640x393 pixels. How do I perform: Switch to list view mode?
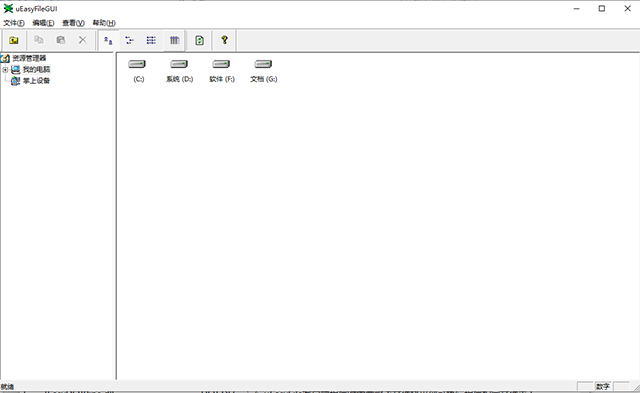coord(151,40)
